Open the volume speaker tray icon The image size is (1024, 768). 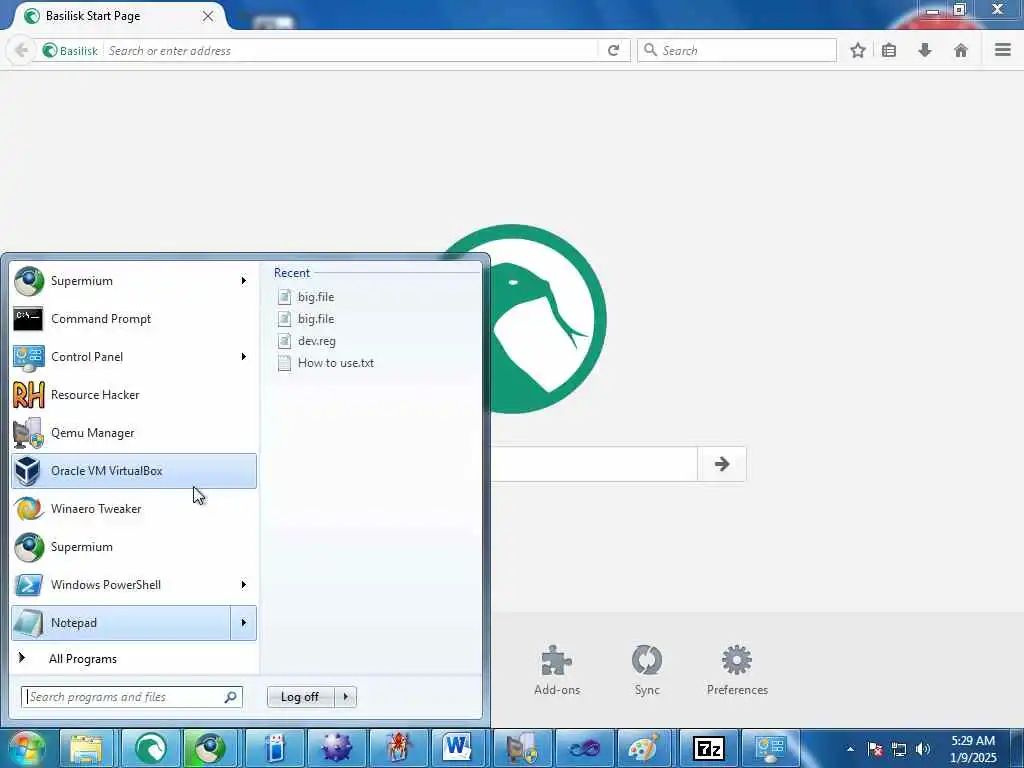(923, 749)
